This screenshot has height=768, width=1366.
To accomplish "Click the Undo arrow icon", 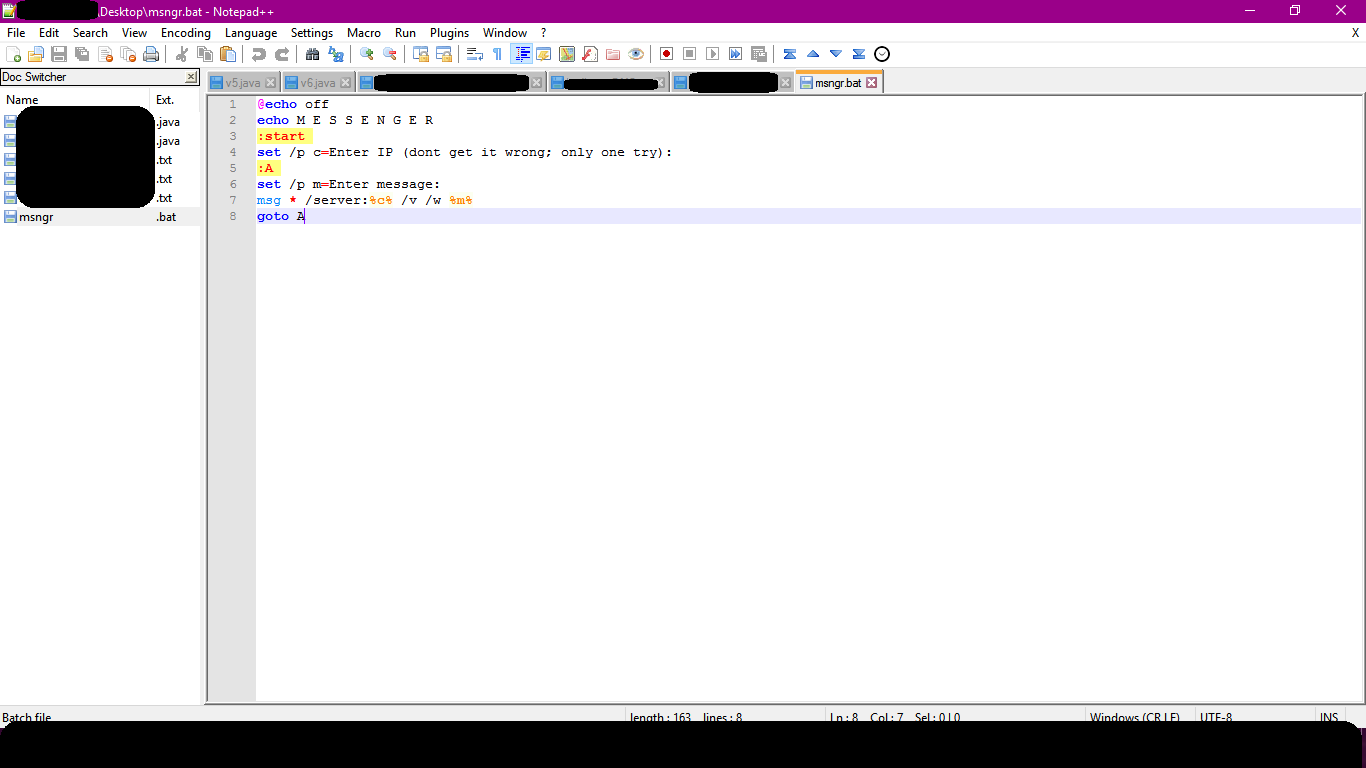I will [259, 53].
